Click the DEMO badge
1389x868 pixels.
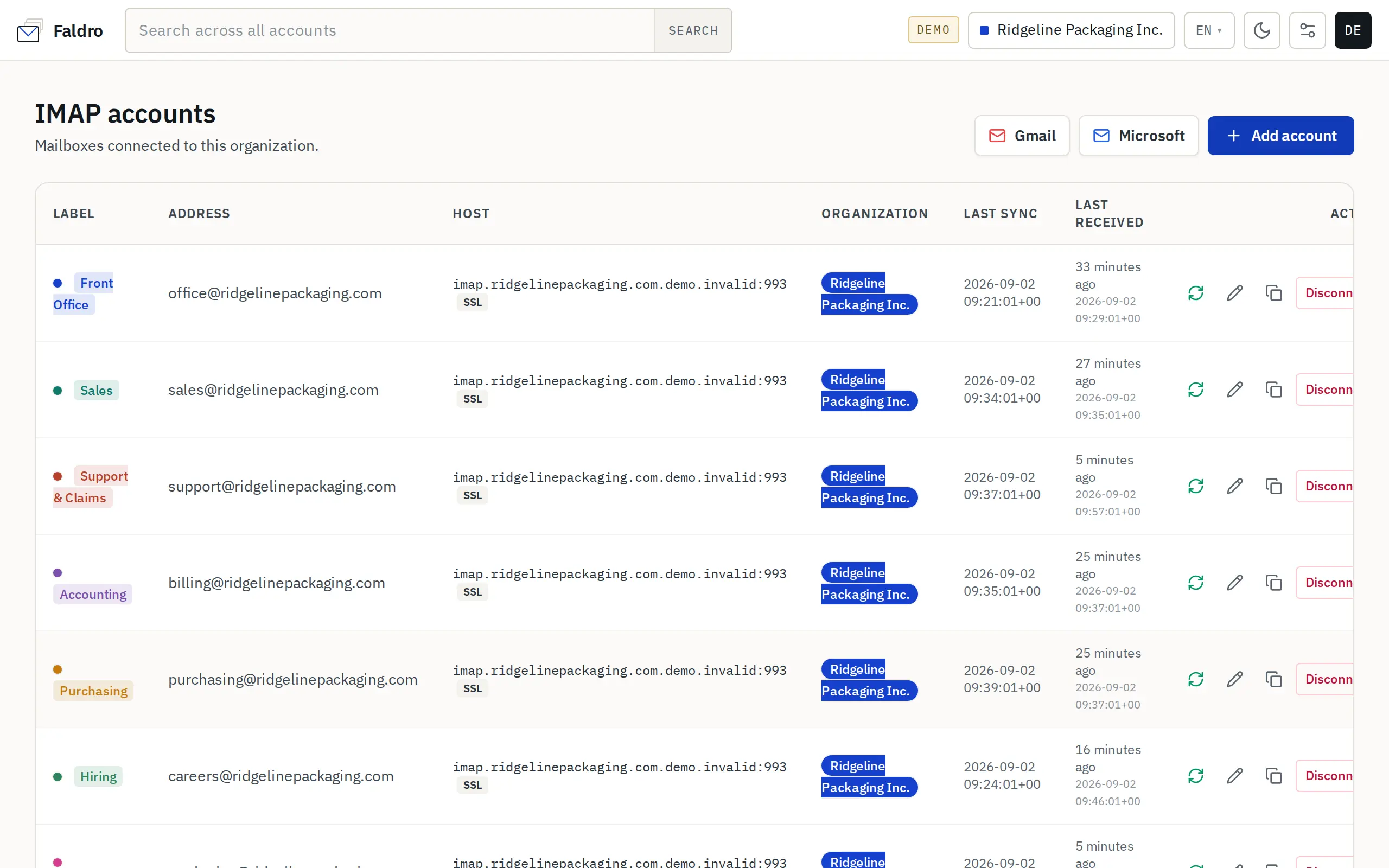(x=933, y=30)
